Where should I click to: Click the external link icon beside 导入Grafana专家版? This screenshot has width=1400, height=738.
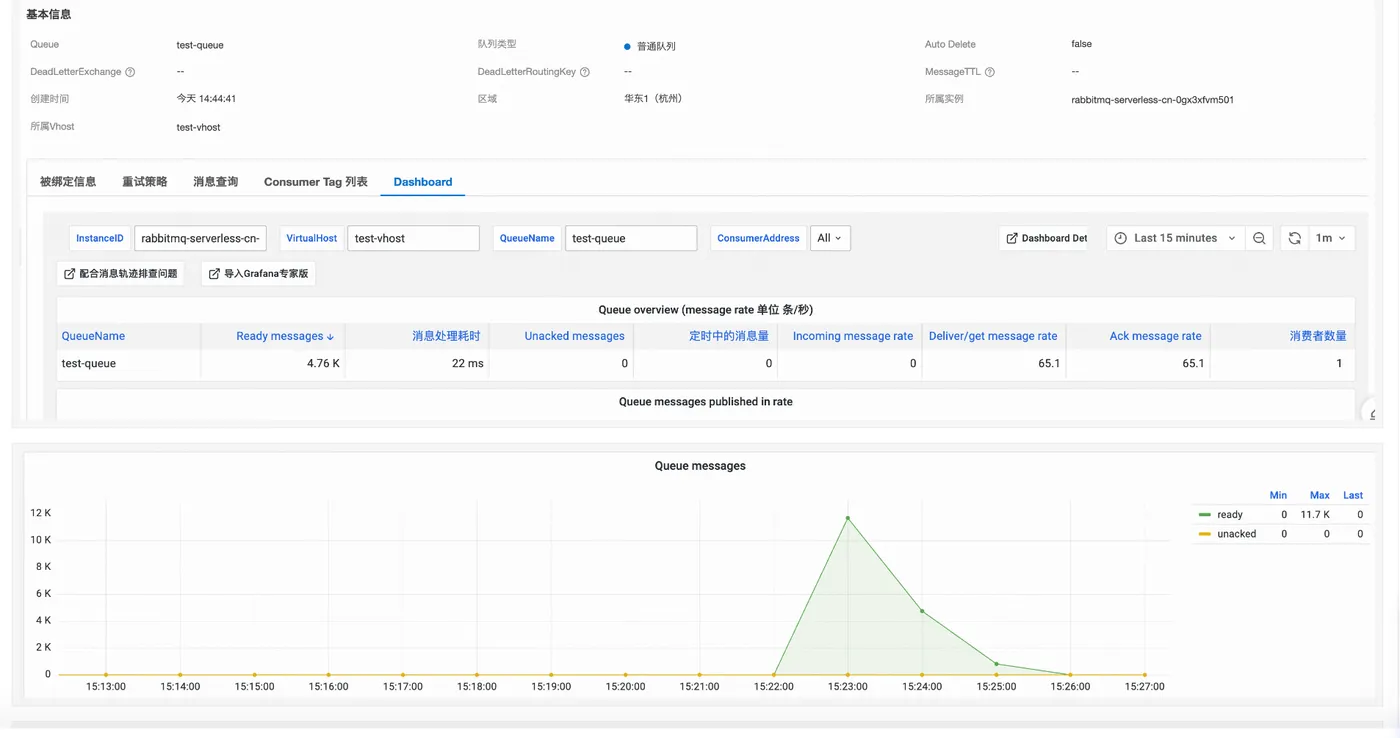tap(214, 273)
